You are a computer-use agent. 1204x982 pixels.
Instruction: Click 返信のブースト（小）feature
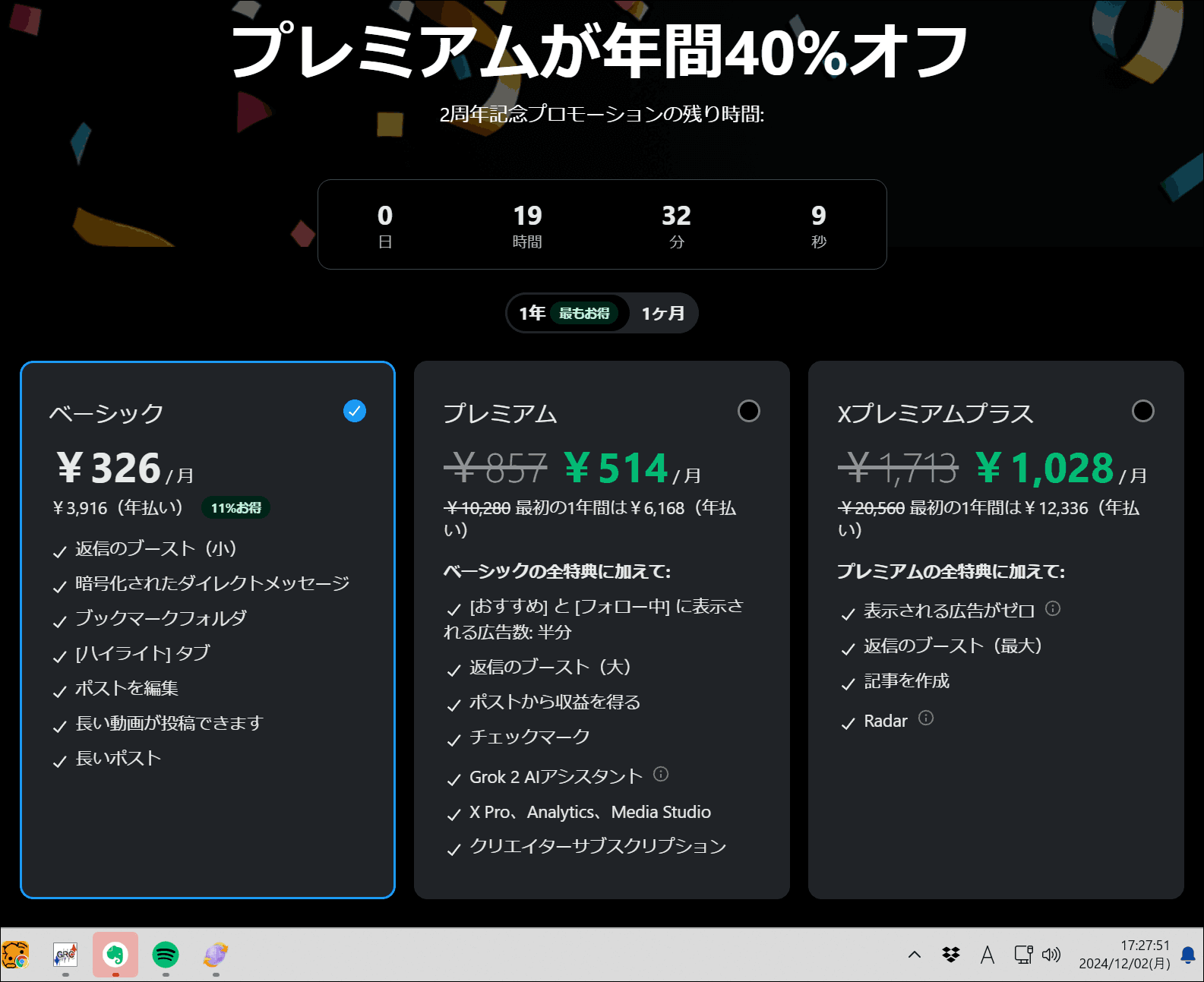pos(156,548)
